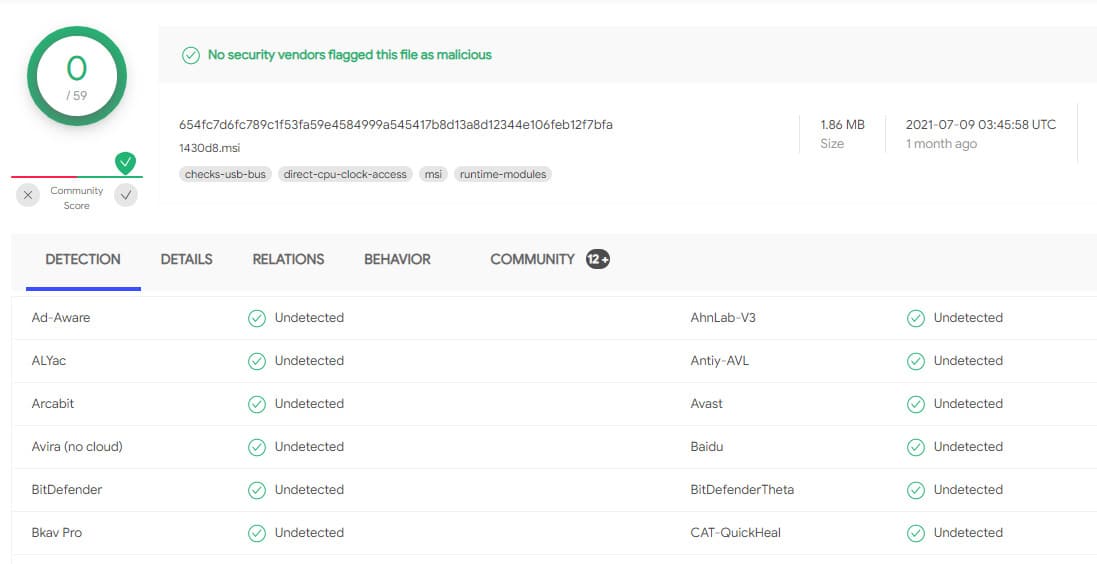The height and width of the screenshot is (564, 1097).
Task: Click the 2021-07-09 03:45:58 UTC timestamp
Action: pyautogui.click(x=981, y=125)
